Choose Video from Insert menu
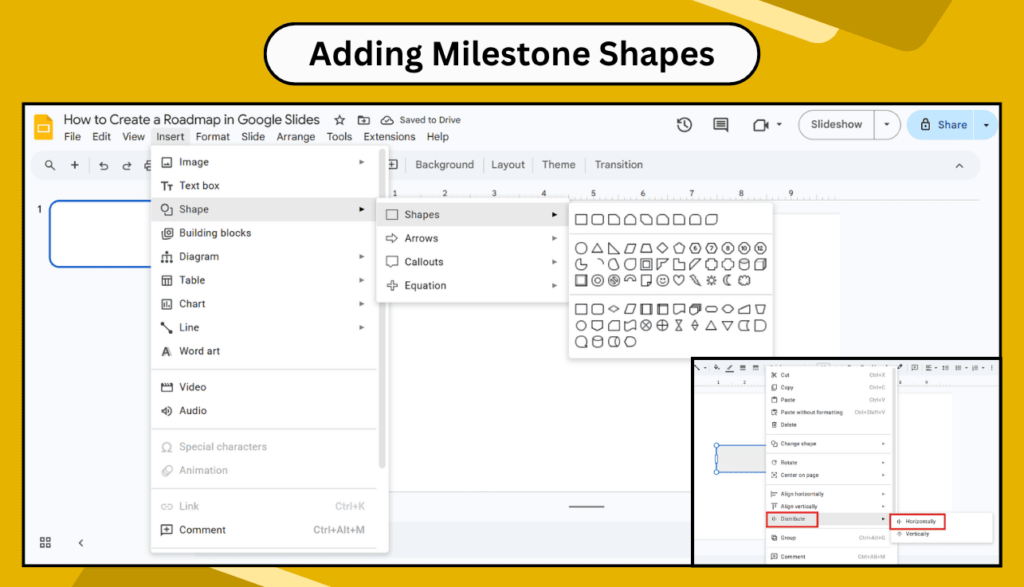The width and height of the screenshot is (1024, 587). [x=264, y=387]
